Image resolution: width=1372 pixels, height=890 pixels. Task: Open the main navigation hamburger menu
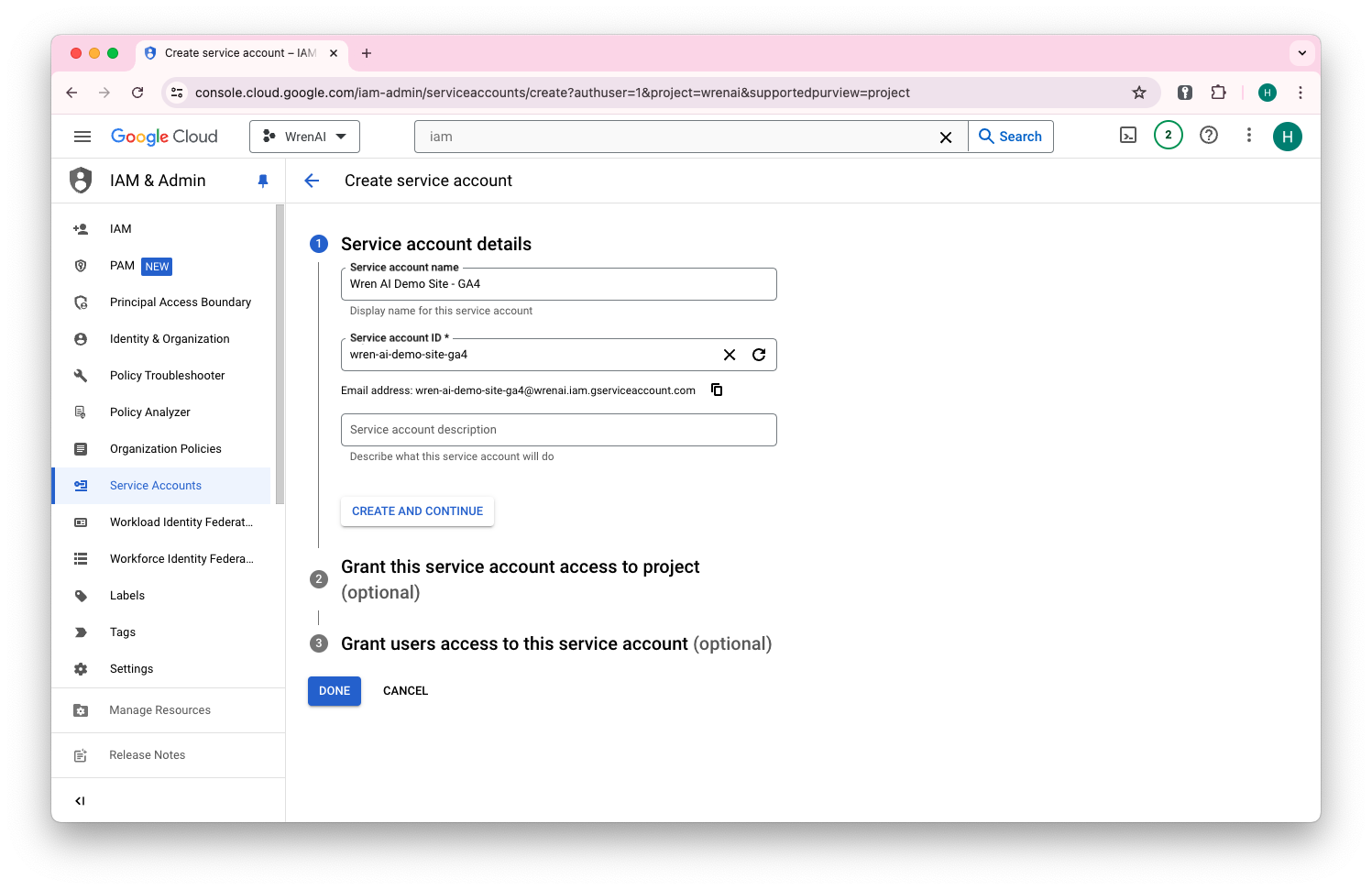tap(82, 137)
